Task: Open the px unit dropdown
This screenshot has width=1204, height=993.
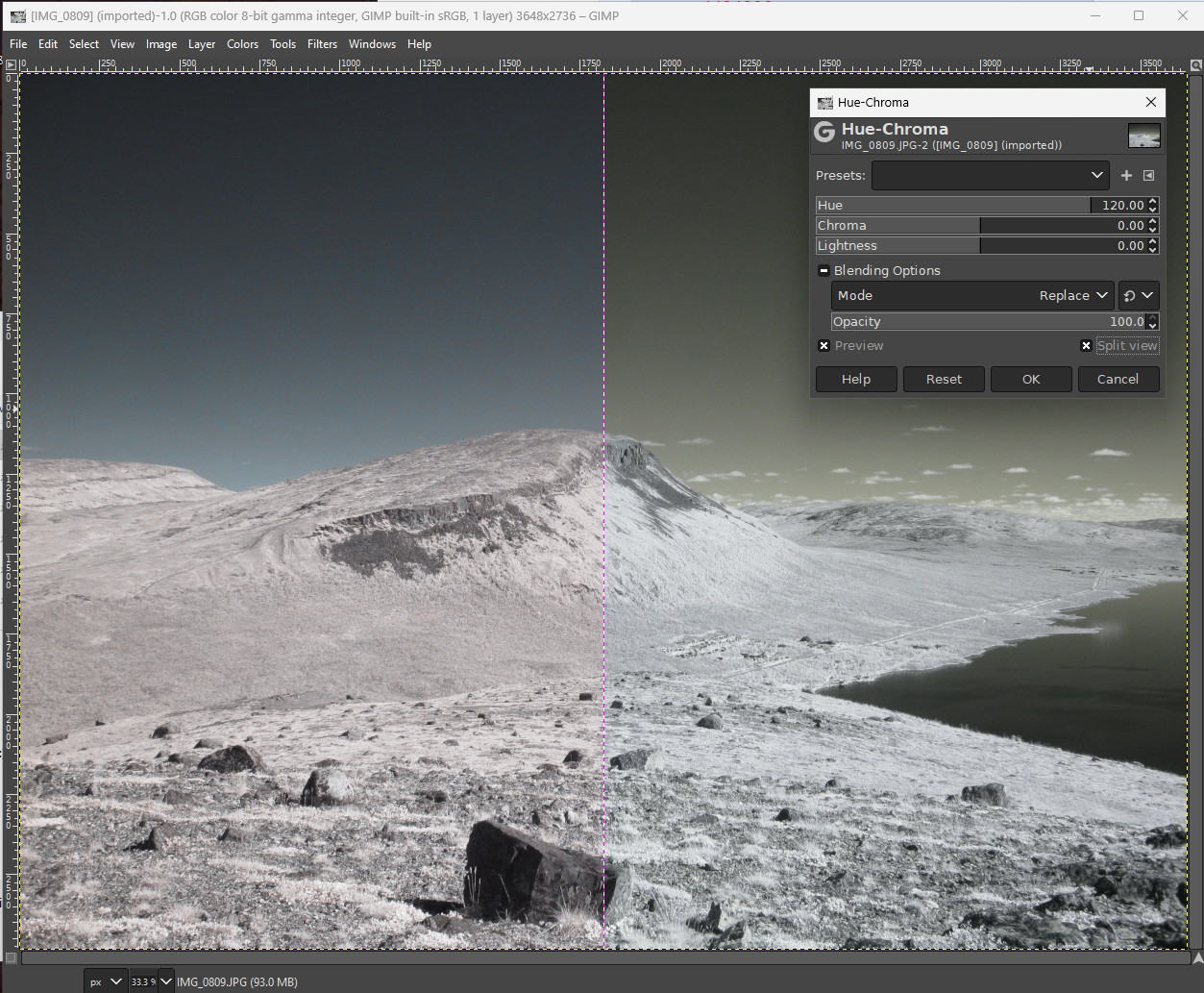Action: [x=106, y=981]
